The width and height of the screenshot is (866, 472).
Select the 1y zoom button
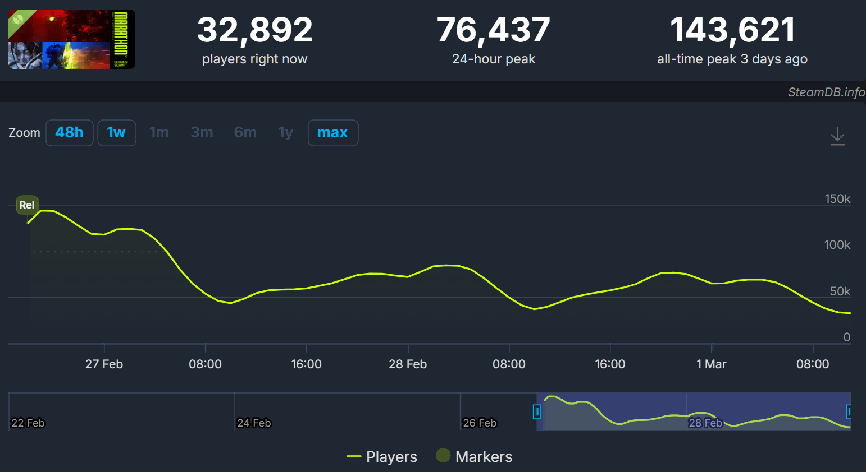(x=286, y=133)
